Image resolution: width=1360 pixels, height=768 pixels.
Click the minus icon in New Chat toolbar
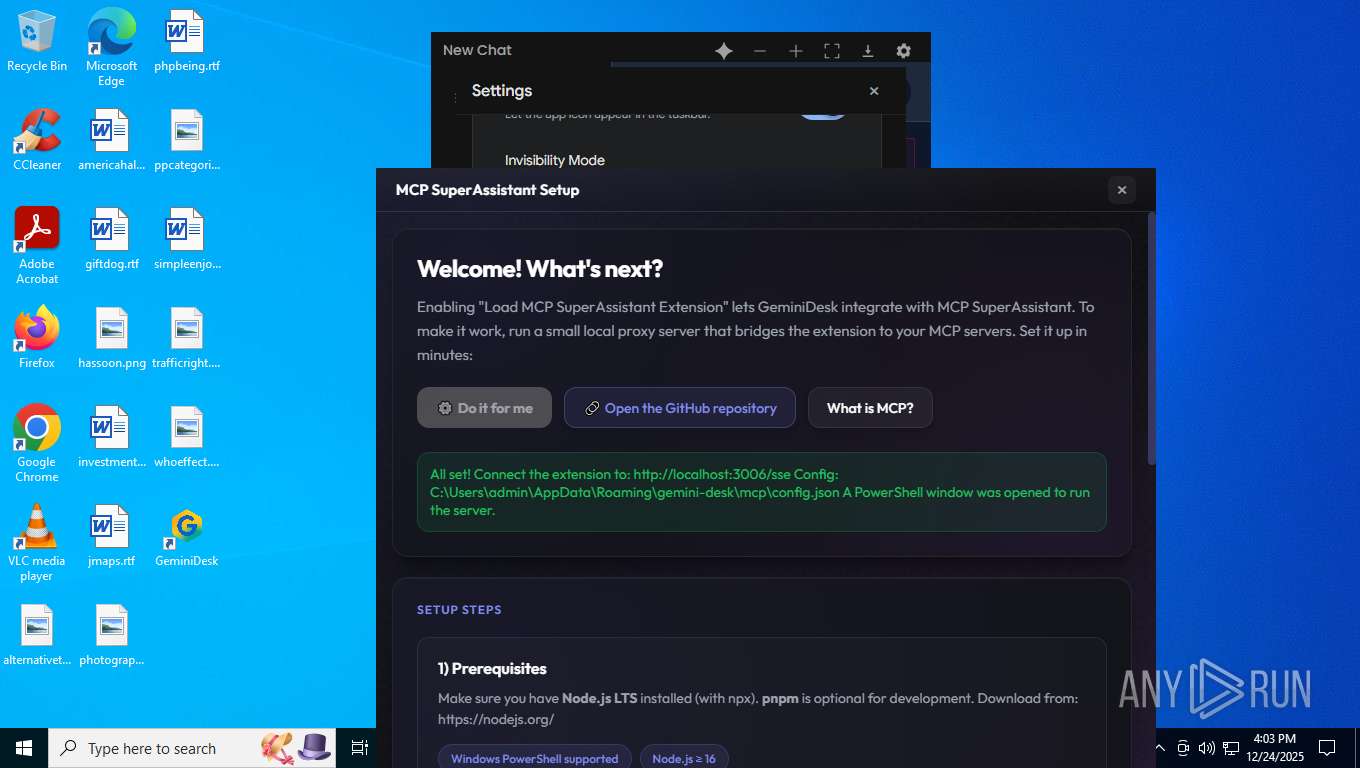(760, 51)
